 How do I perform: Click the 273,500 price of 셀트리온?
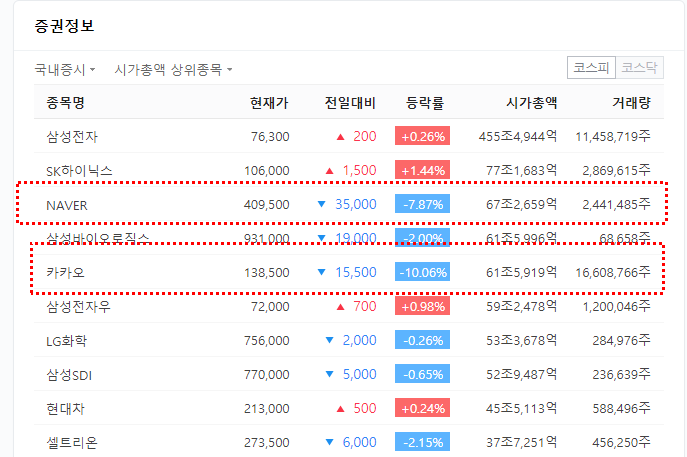(x=266, y=443)
